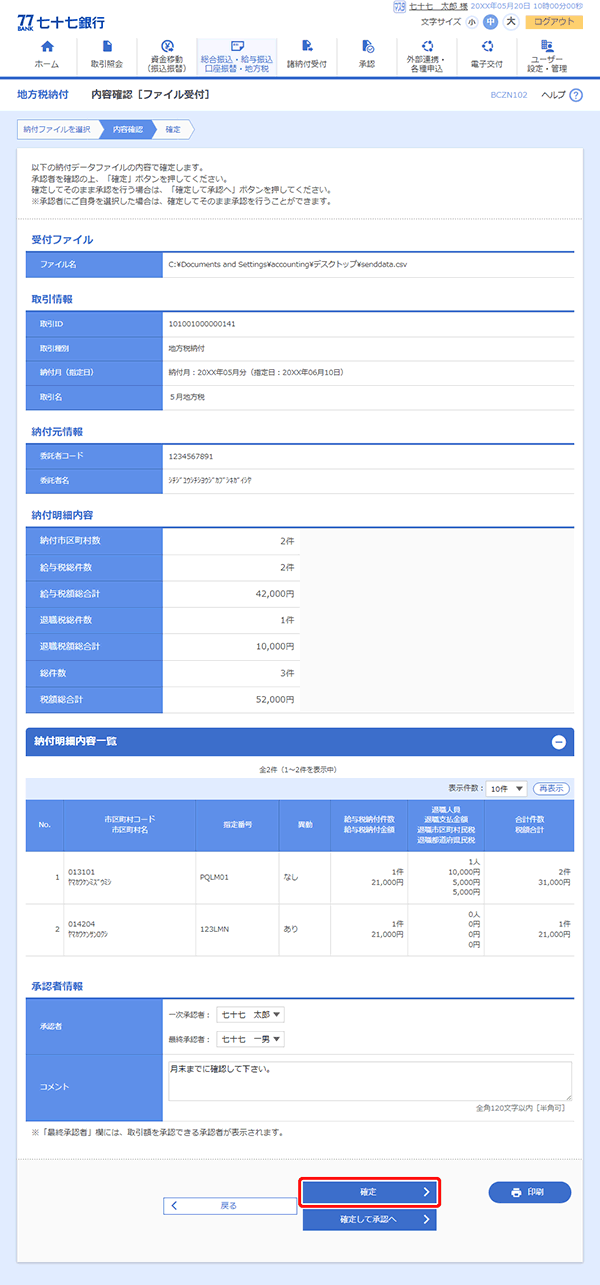The image size is (600, 1285).
Task: Click 委託者コード value 1234567891
Action: [x=192, y=457]
